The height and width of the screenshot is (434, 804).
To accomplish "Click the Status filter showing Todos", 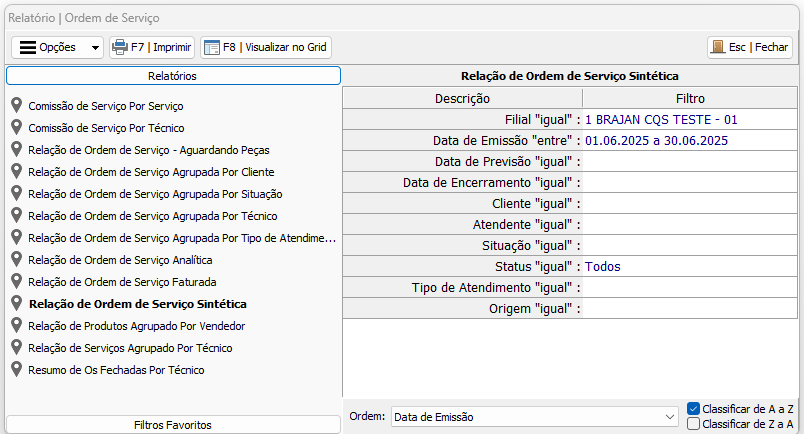I will click(x=688, y=267).
